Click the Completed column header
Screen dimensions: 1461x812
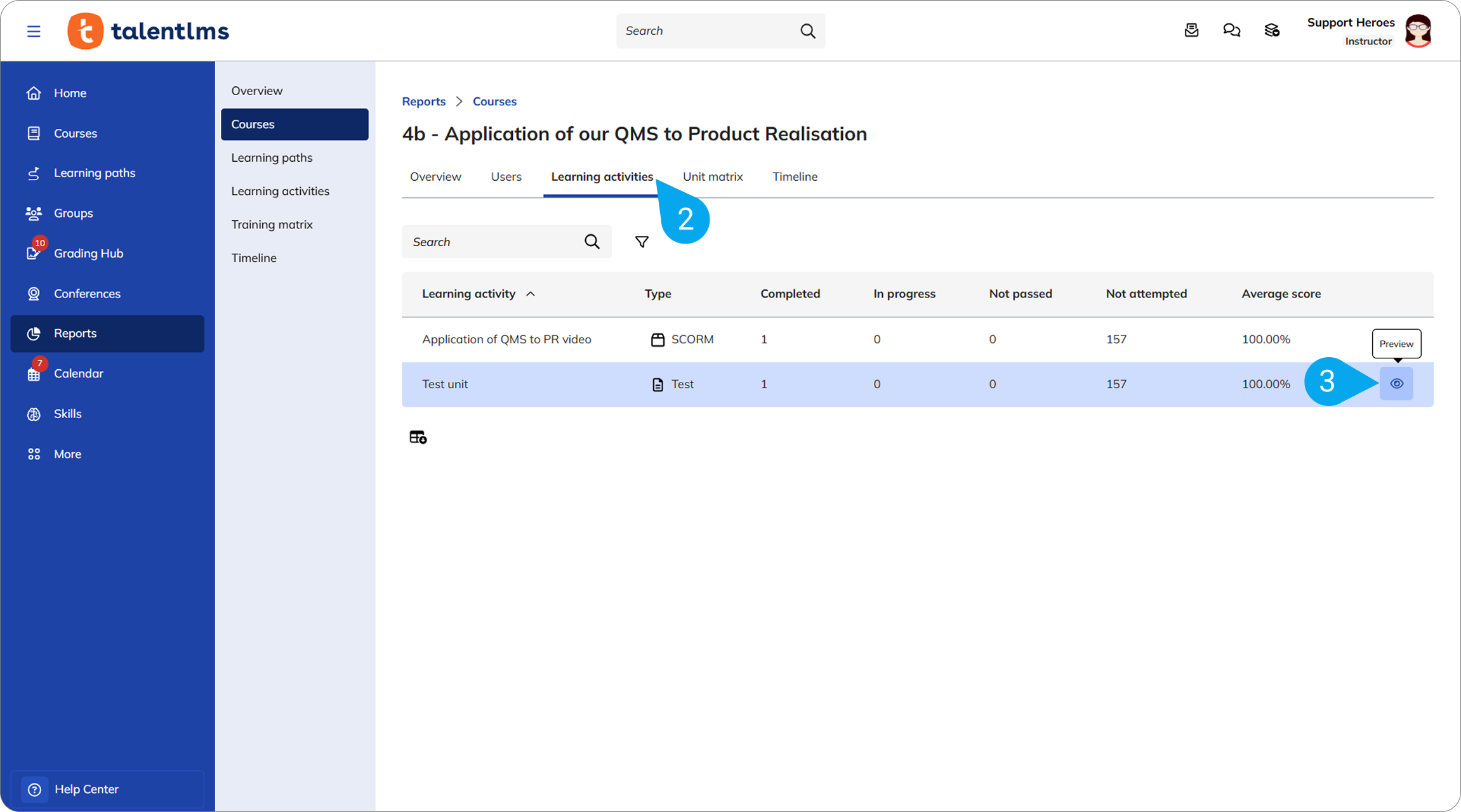click(790, 294)
